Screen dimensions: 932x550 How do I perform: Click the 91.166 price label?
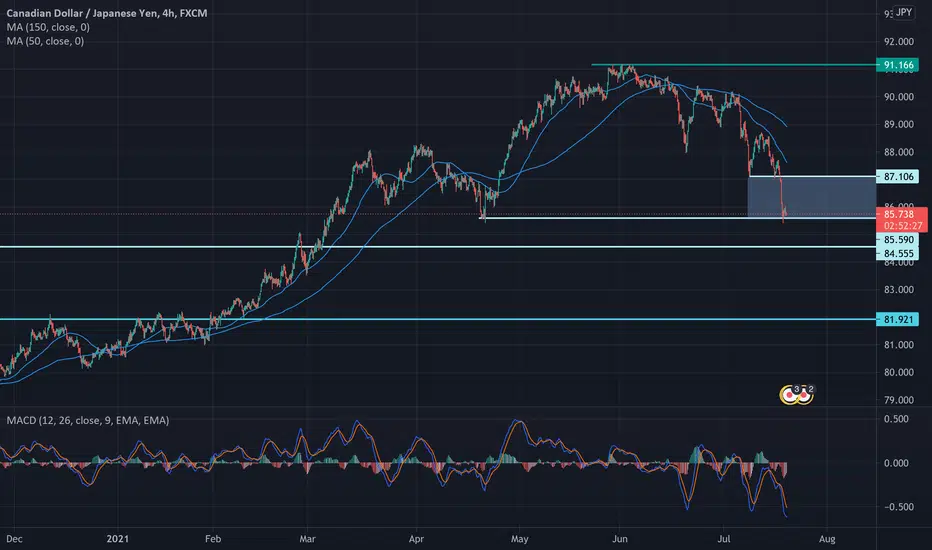[898, 65]
